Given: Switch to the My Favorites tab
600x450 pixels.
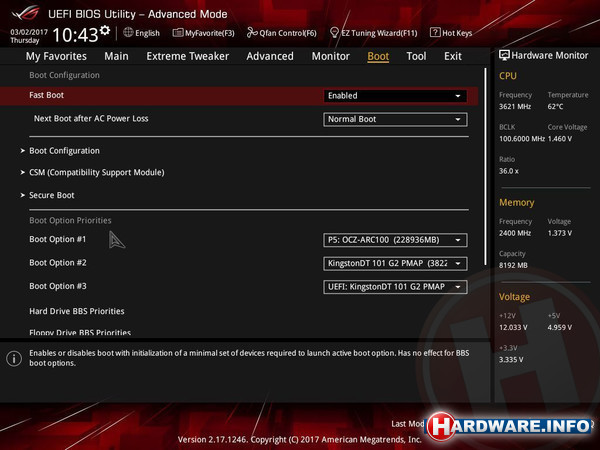Looking at the screenshot, I should (x=56, y=56).
